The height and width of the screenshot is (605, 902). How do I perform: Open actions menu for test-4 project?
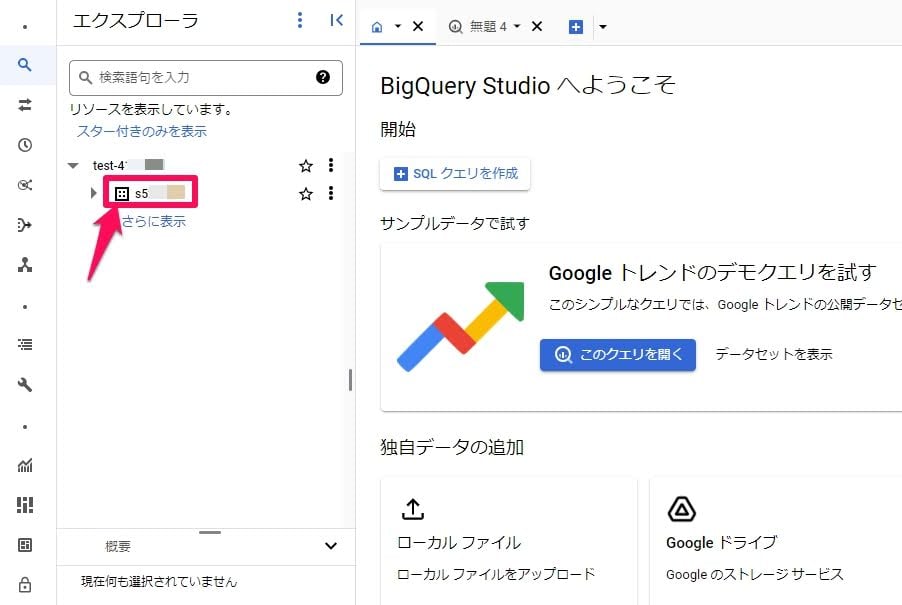(331, 166)
